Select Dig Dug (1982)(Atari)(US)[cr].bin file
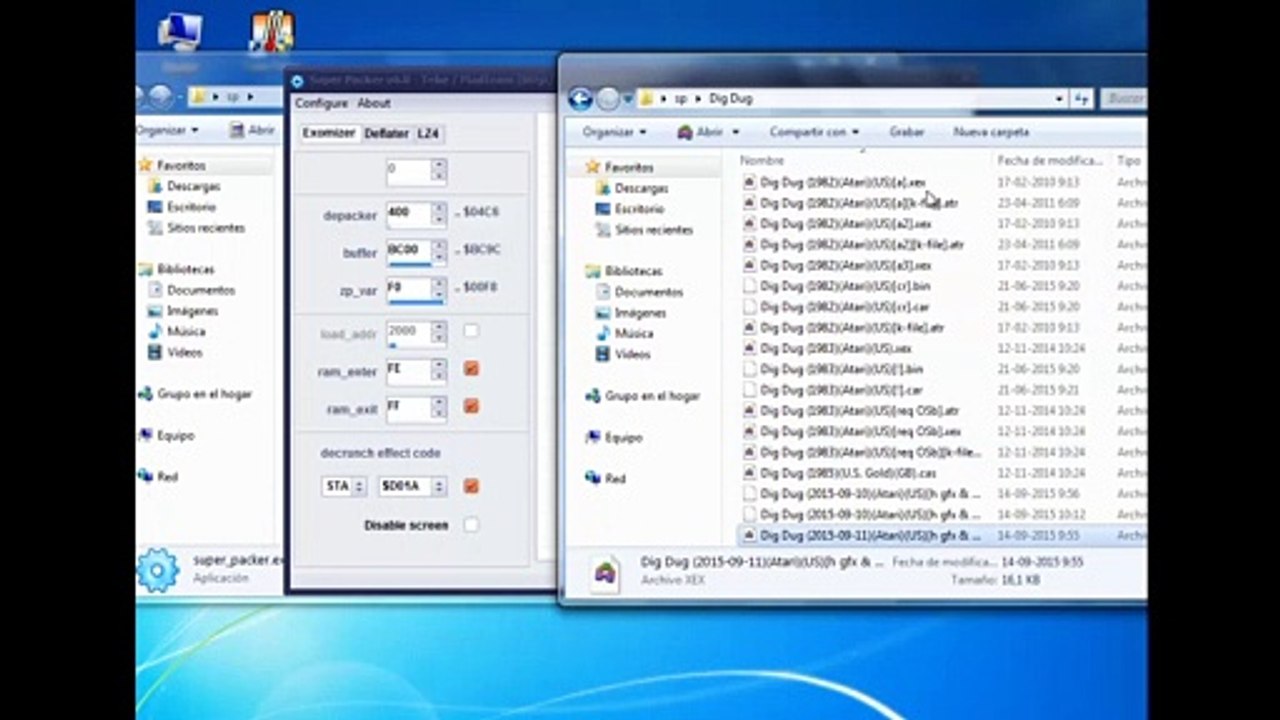 click(x=845, y=286)
